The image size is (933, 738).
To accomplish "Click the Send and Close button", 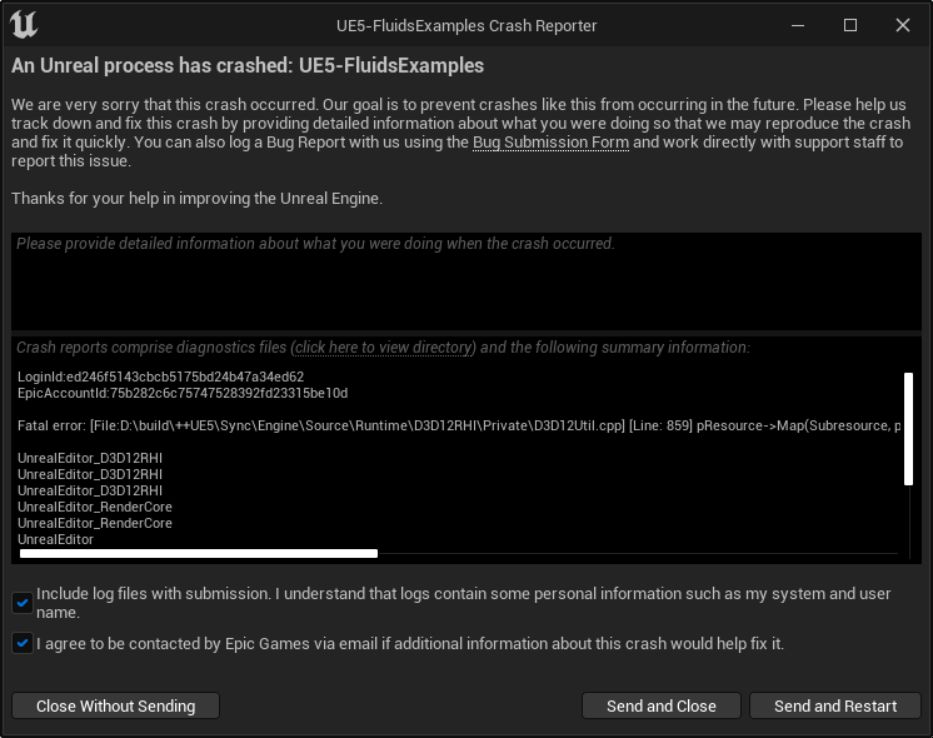I will [662, 706].
